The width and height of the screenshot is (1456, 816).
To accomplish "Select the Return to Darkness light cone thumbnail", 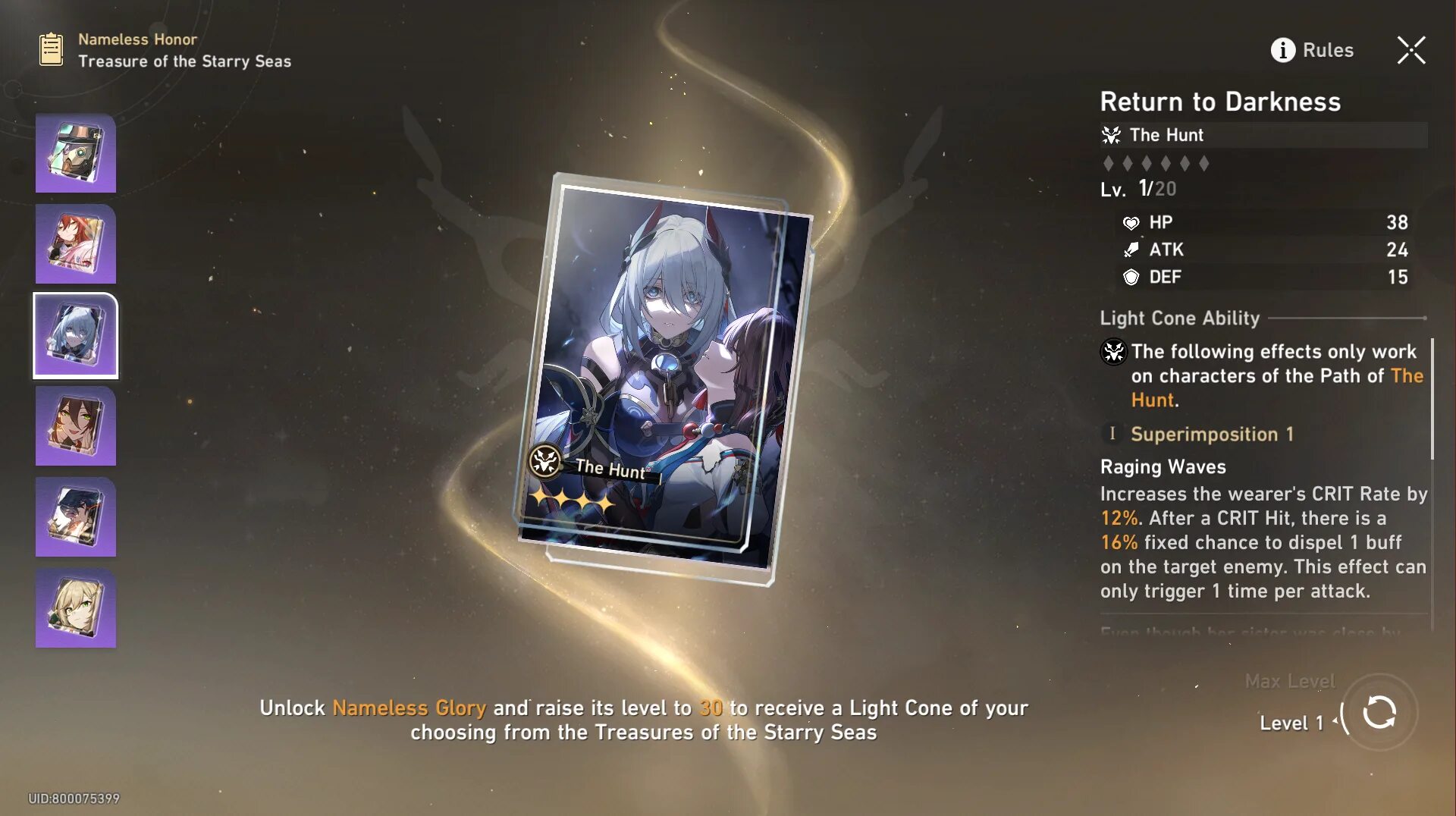I will (76, 335).
